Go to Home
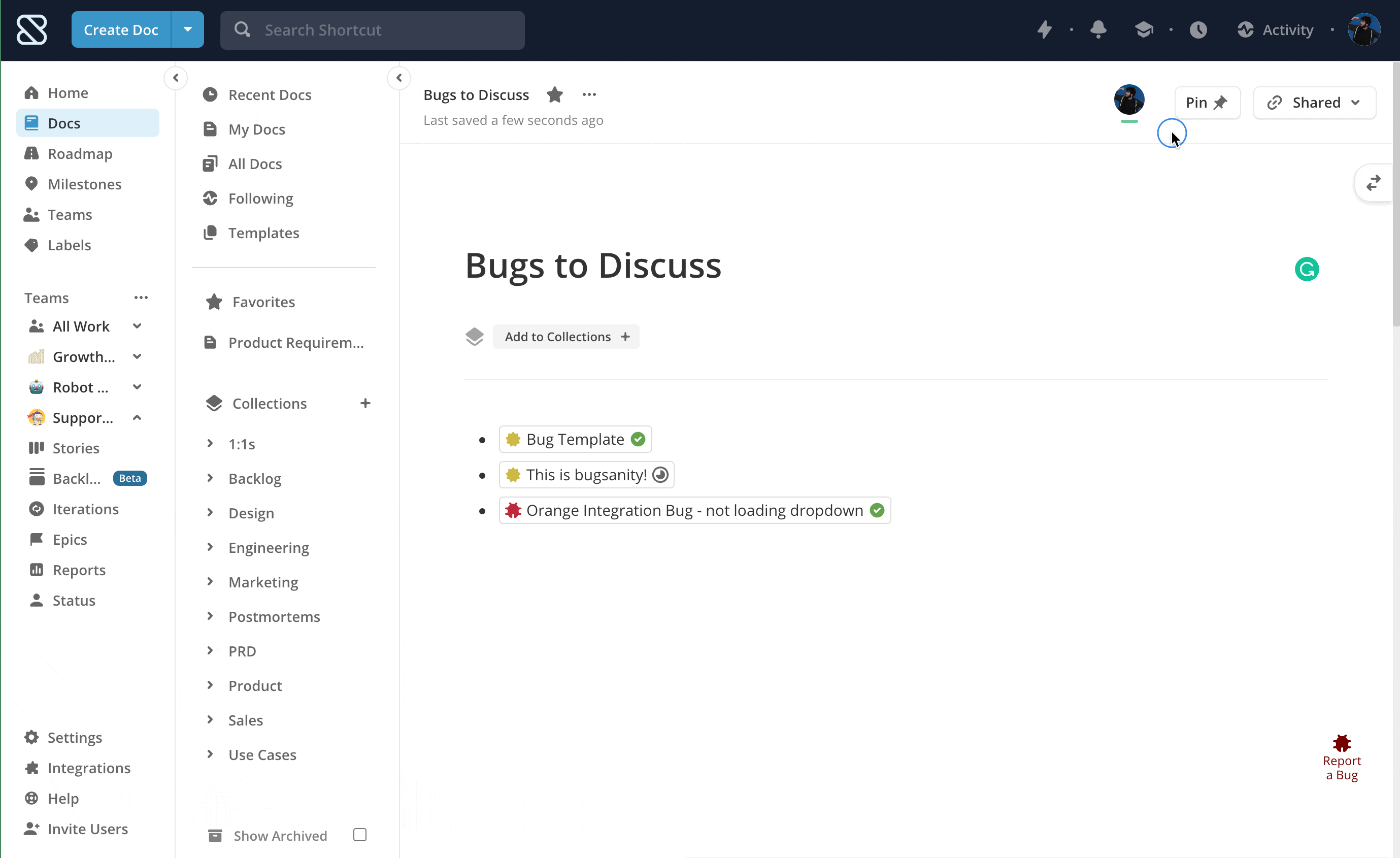This screenshot has height=858, width=1400. 88,92
